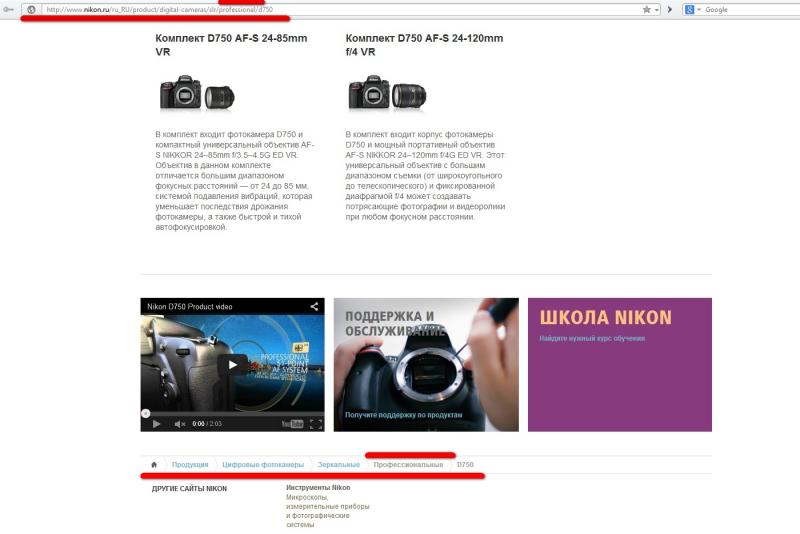Open the bookmark star dropdown arrow
Image resolution: width=800 pixels, height=534 pixels.
[x=657, y=10]
